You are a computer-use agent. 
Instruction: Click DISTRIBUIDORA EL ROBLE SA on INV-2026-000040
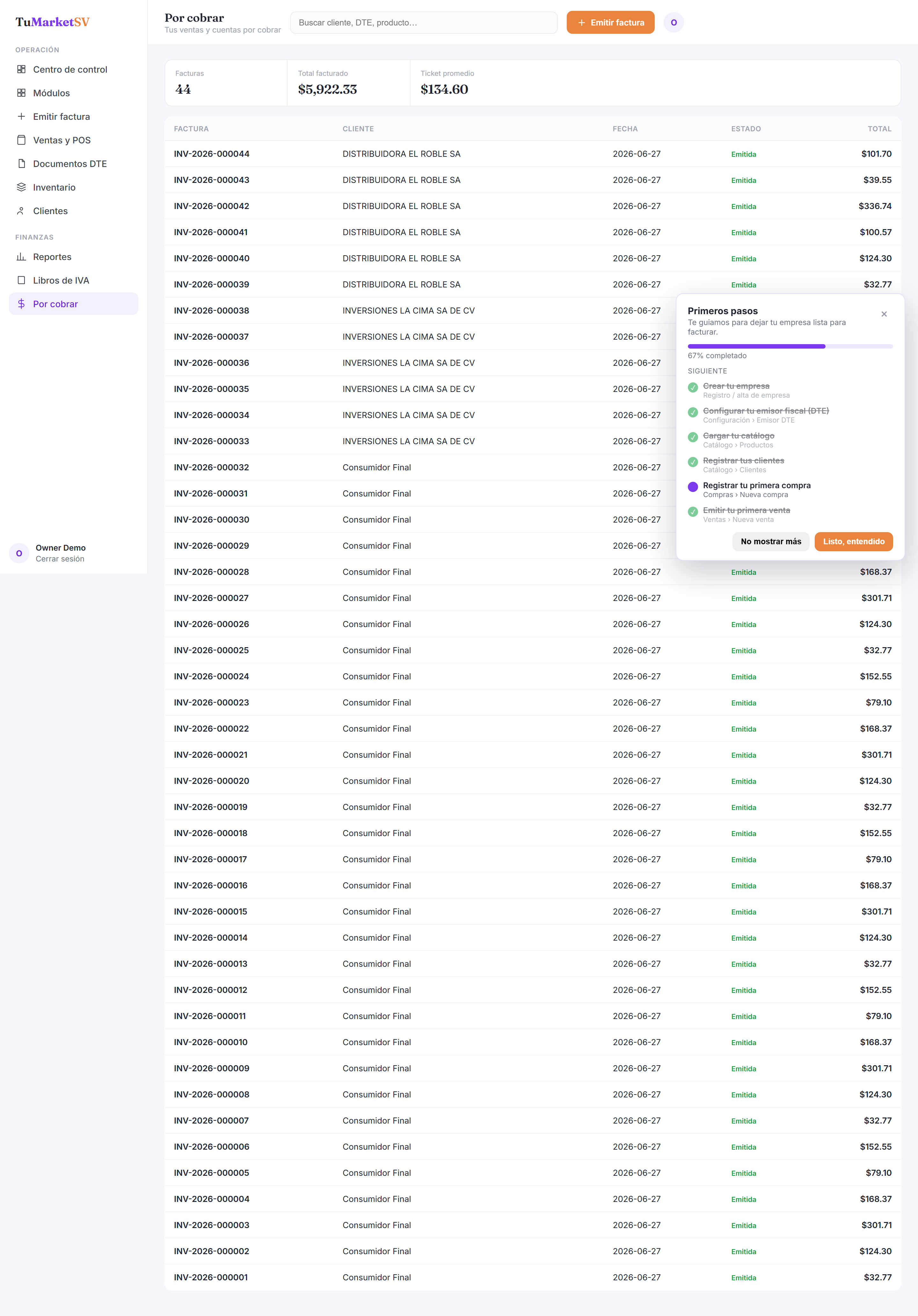coord(401,258)
